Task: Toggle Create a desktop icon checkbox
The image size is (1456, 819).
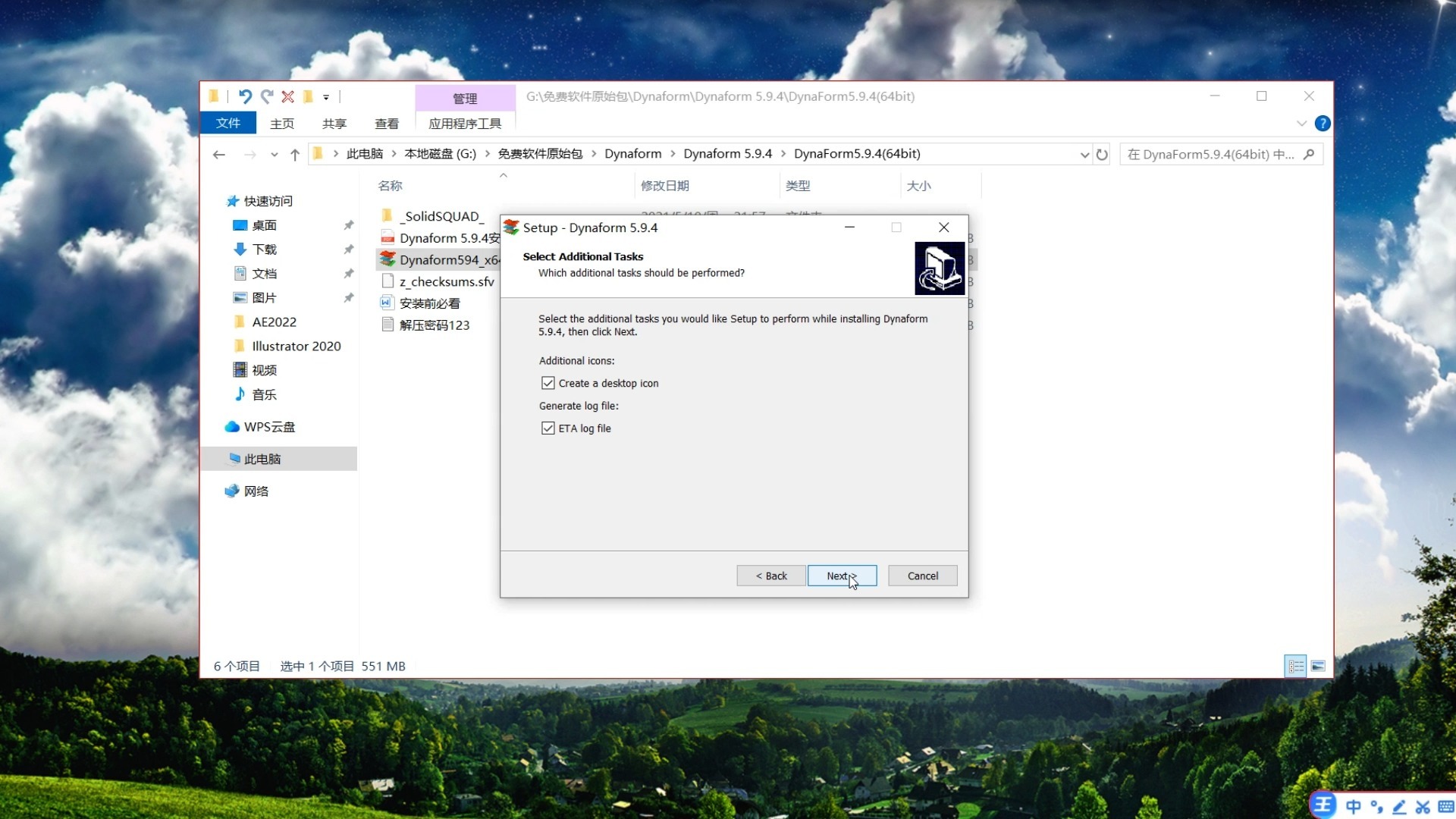Action: pos(548,384)
